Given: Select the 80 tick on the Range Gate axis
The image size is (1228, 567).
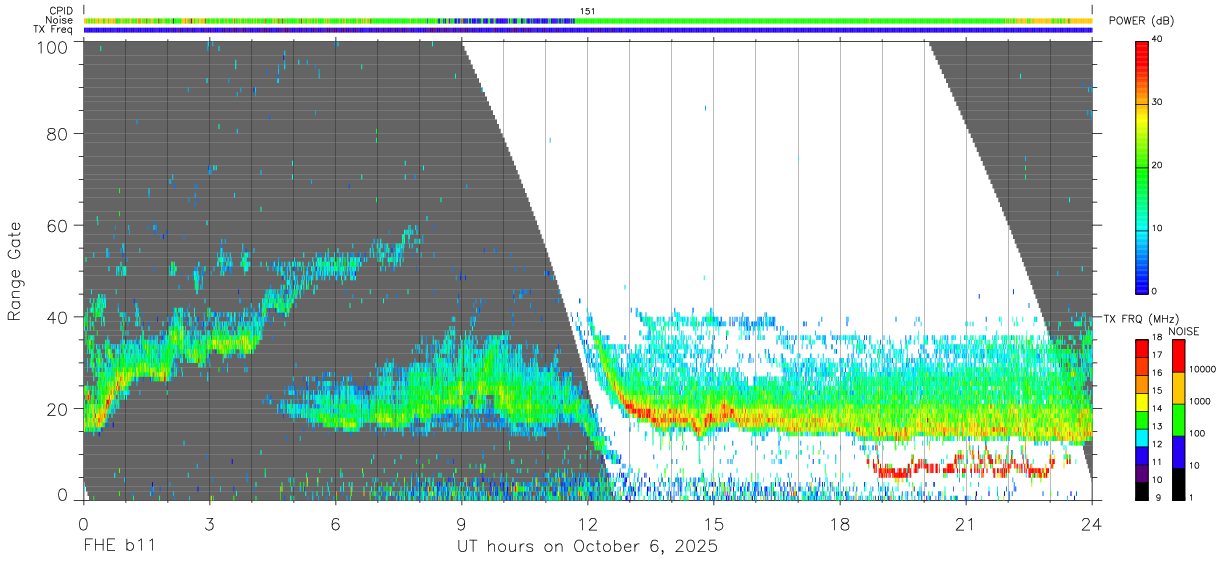Looking at the screenshot, I should click(x=56, y=133).
